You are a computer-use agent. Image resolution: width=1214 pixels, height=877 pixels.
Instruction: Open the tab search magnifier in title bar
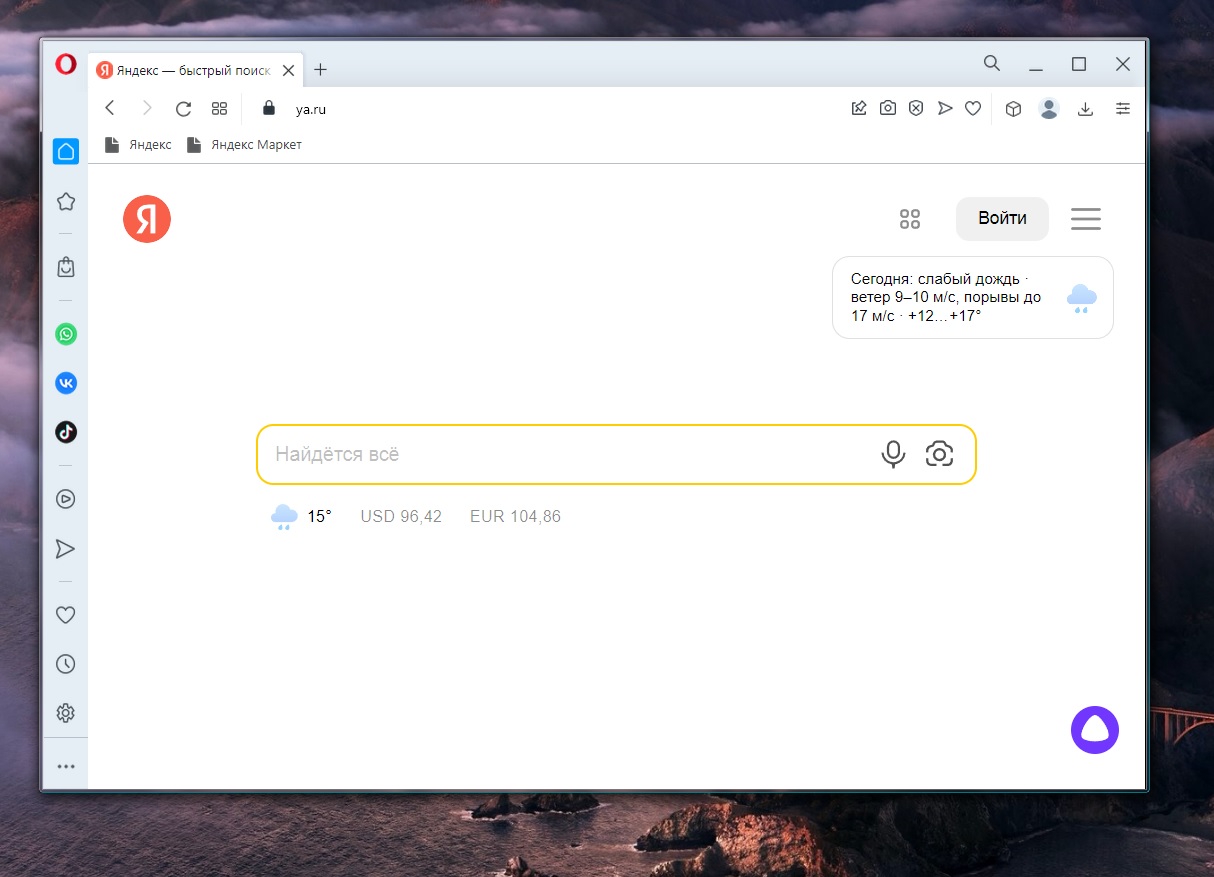pos(992,63)
